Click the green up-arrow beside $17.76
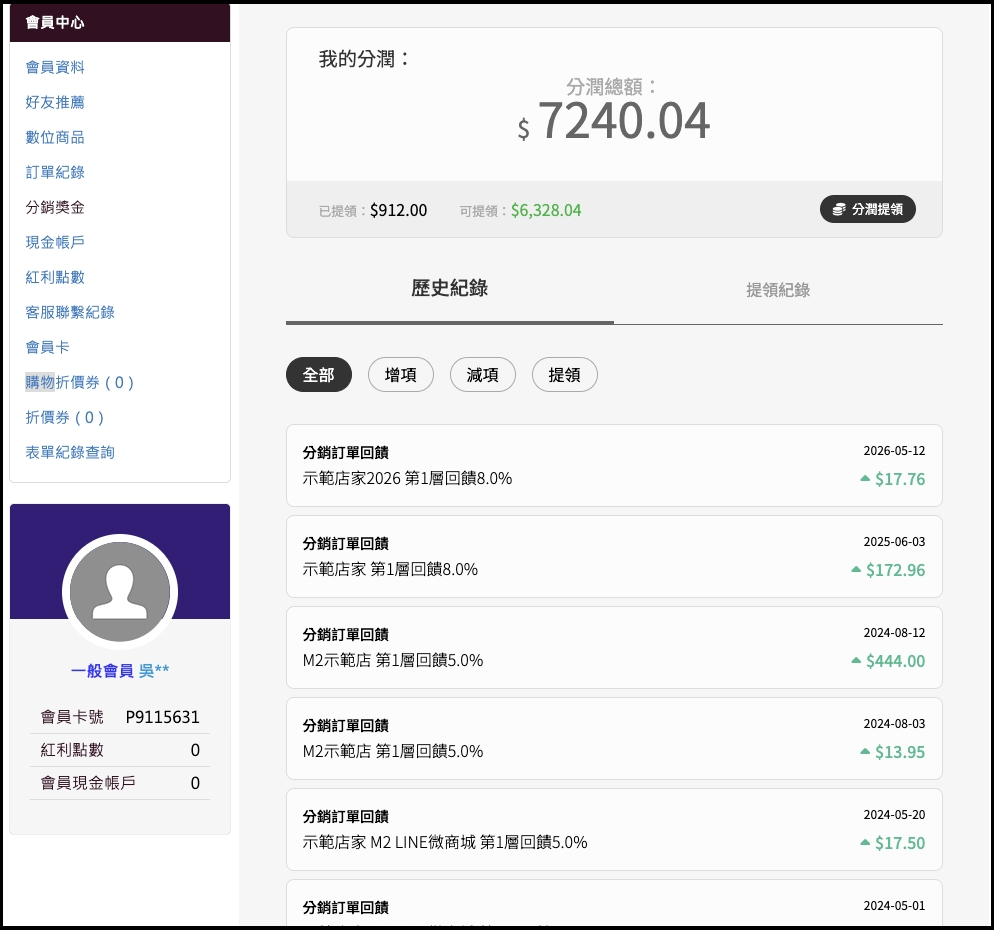994x930 pixels. coord(865,478)
